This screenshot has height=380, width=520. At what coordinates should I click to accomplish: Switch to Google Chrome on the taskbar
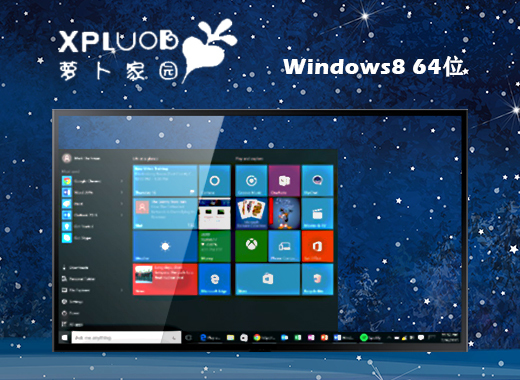[264, 338]
